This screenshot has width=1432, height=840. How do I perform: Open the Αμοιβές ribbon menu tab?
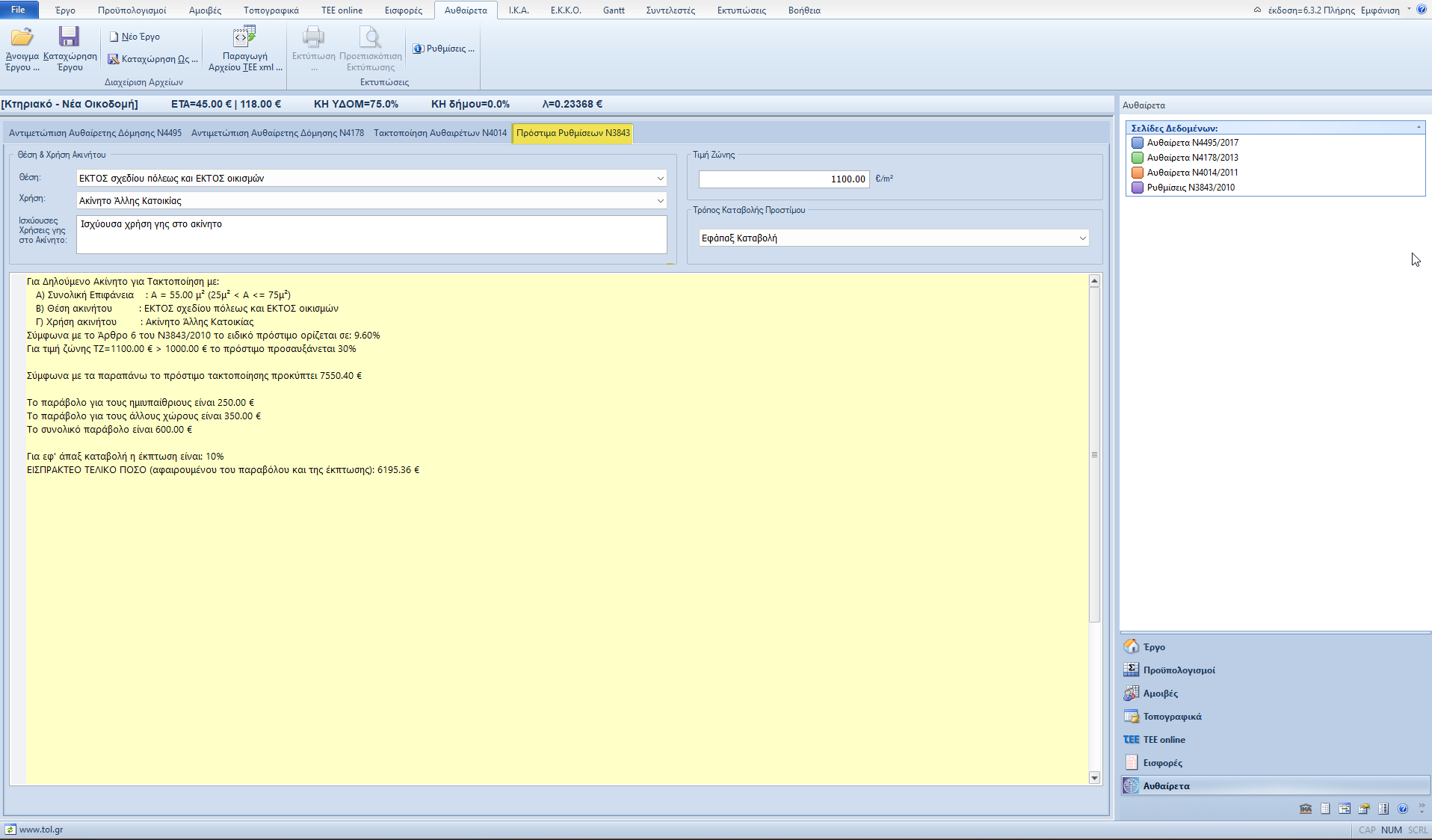[x=205, y=10]
